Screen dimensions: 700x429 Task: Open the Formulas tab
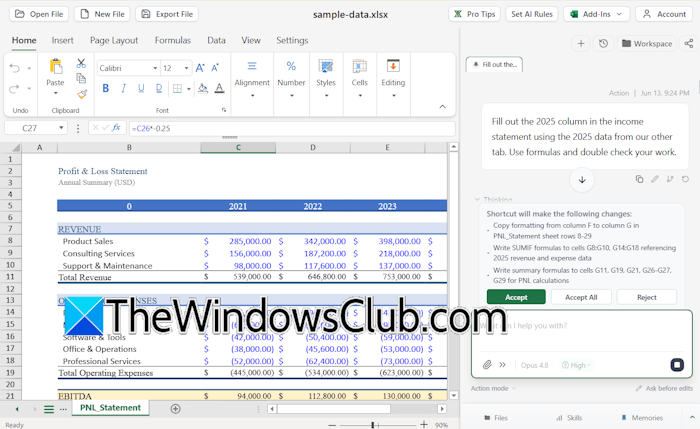[x=173, y=40]
